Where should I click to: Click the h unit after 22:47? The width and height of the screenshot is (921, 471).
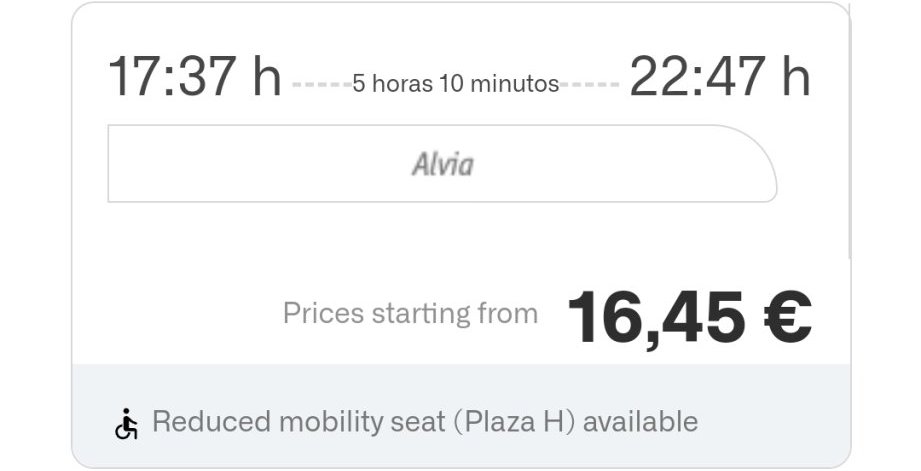click(796, 78)
